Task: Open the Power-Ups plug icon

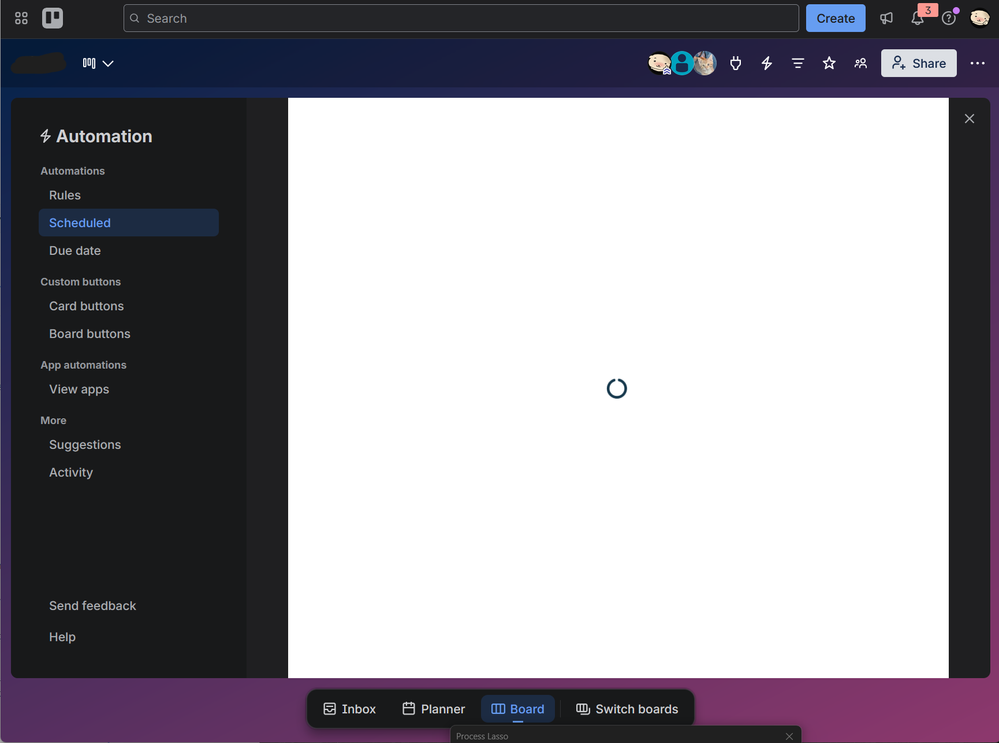Action: (x=736, y=63)
